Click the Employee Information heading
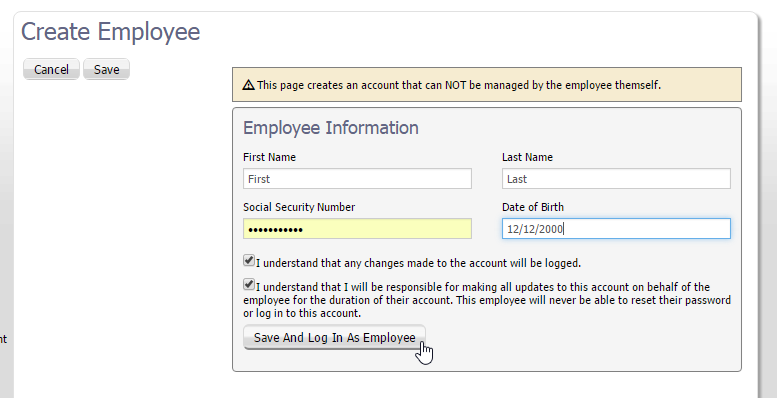Screen dimensions: 777x398 pyautogui.click(x=331, y=128)
